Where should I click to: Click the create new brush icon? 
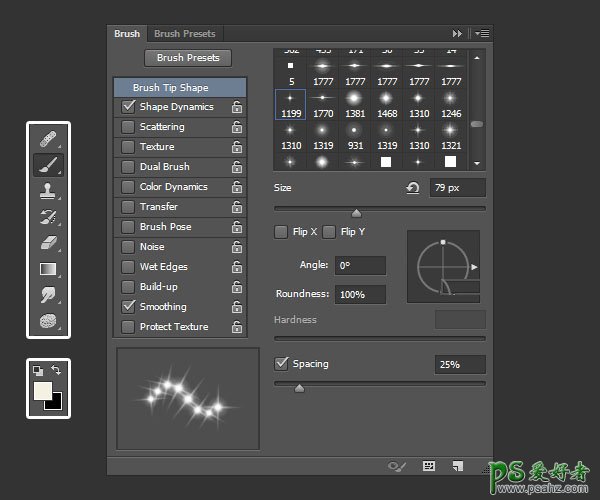coord(458,466)
